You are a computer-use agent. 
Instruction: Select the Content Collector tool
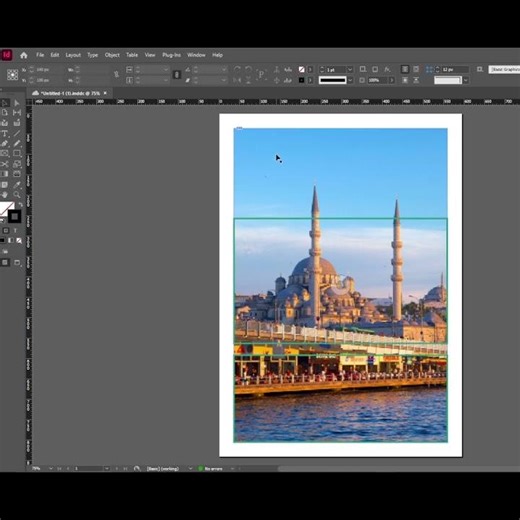[x=4, y=123]
